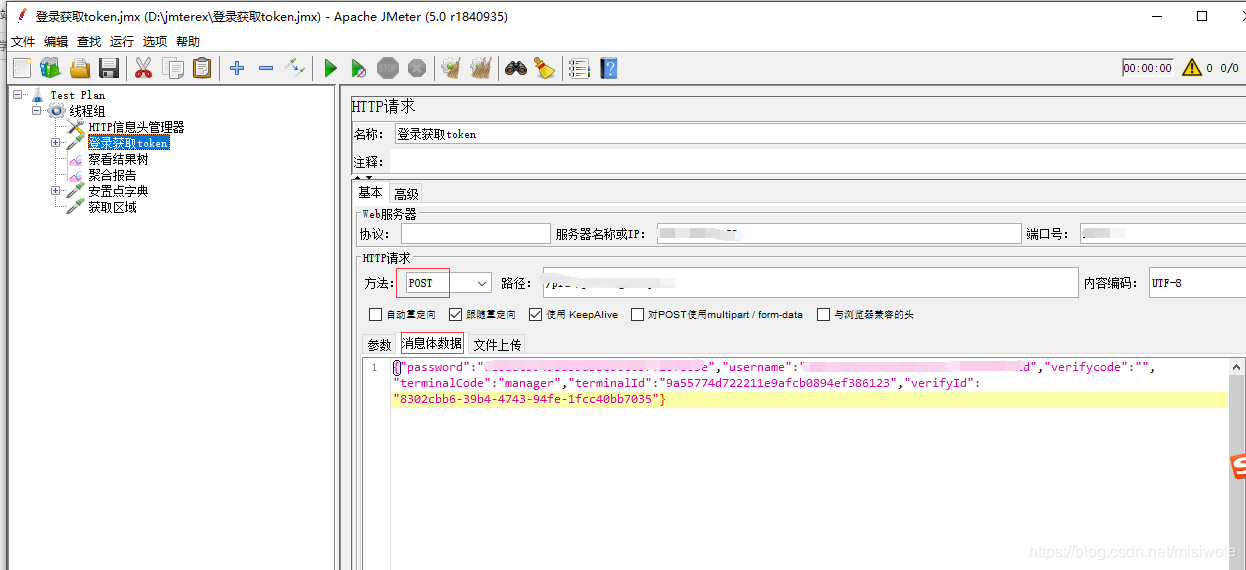Click the Toggle enable/disable icon
The height and width of the screenshot is (570, 1246).
click(295, 68)
